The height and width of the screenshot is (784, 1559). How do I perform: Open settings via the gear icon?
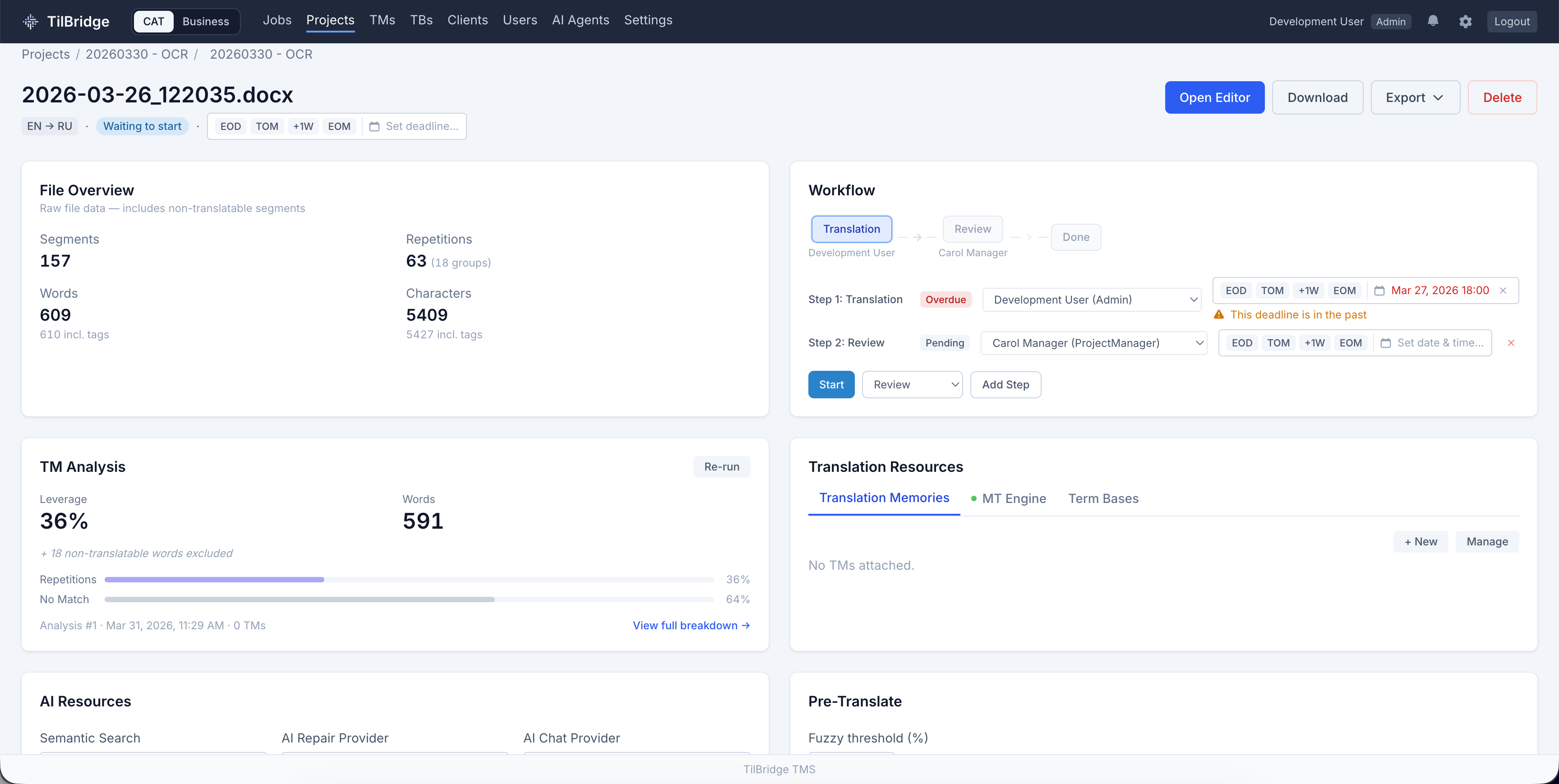click(x=1465, y=21)
